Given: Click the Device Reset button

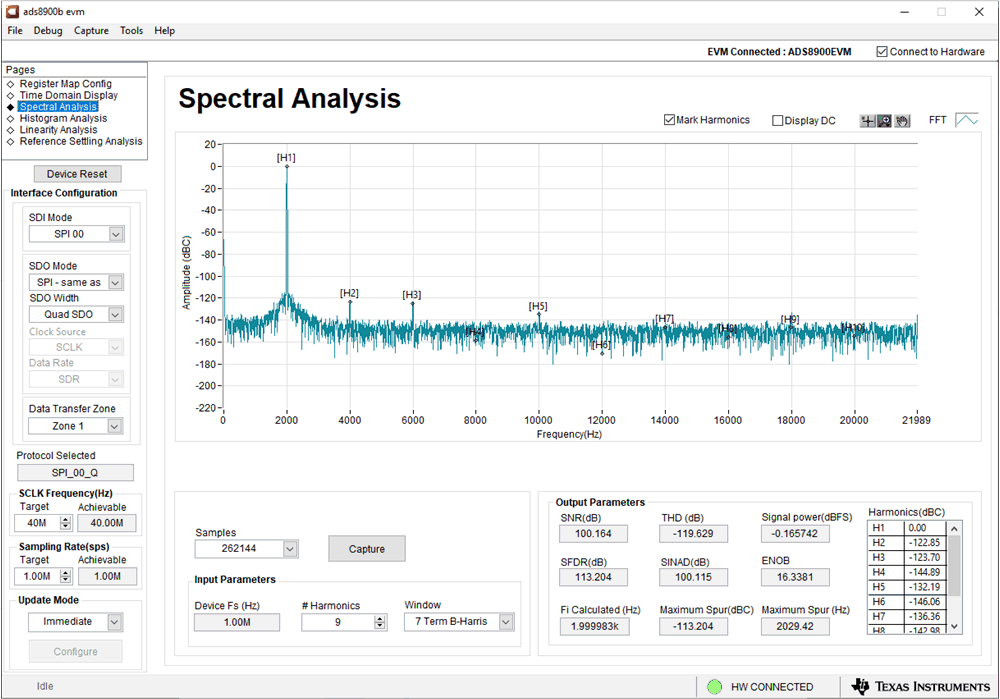Looking at the screenshot, I should coord(77,174).
